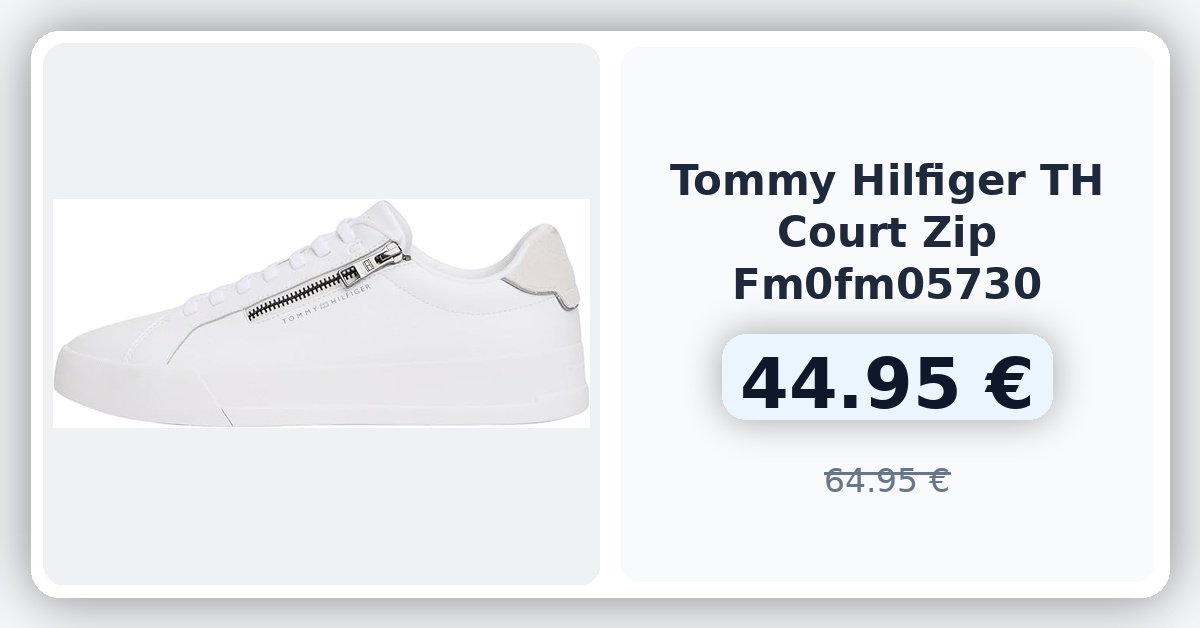This screenshot has height=628, width=1200.
Task: Click the white sneaker product image
Action: point(321,313)
